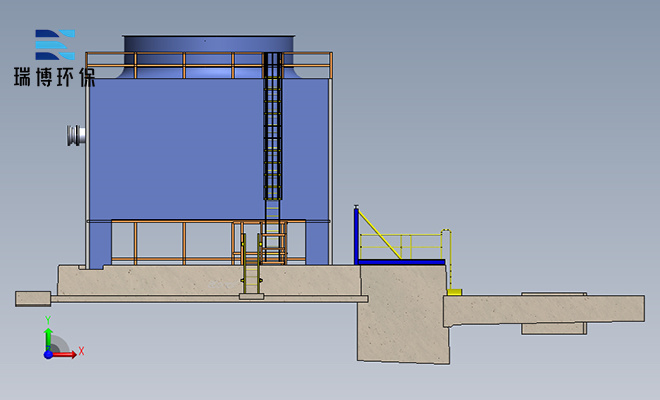Select the pipe flange on tower's left side
Image resolution: width=660 pixels, height=400 pixels.
pos(74,136)
